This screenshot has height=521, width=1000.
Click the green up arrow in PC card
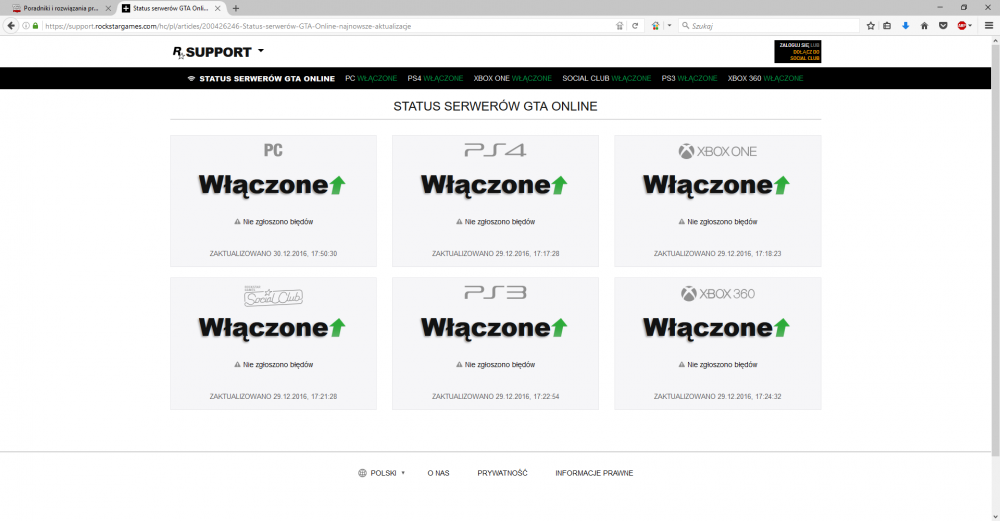coord(337,185)
